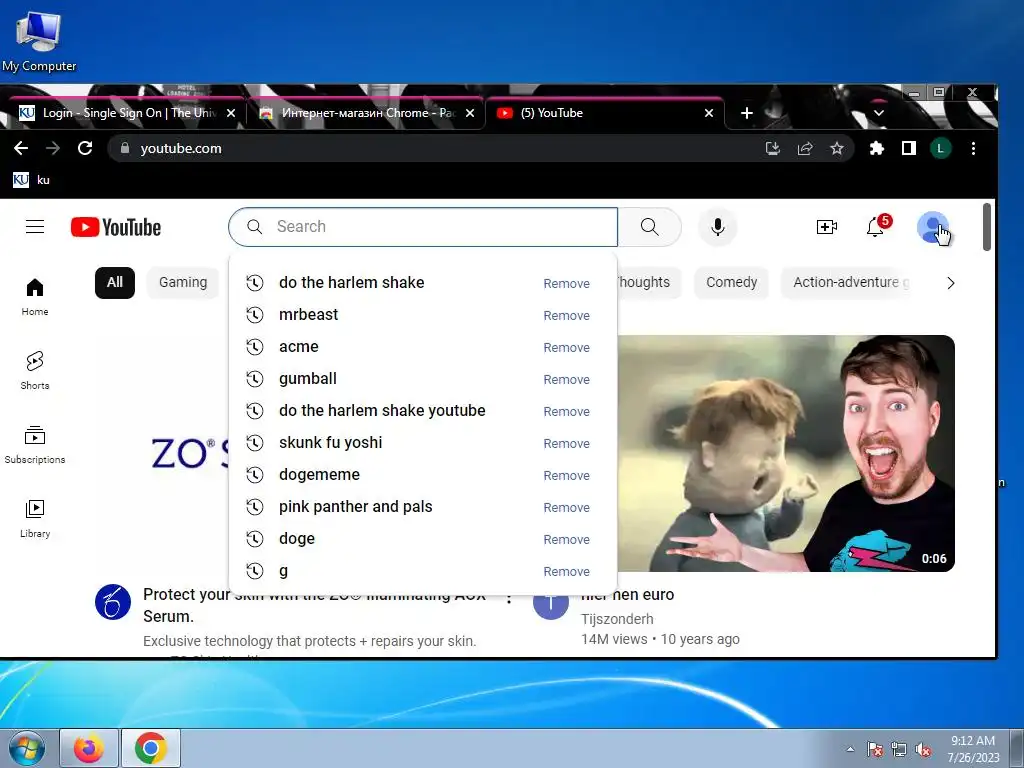The height and width of the screenshot is (768, 1024).
Task: Click the install app icon in address bar
Action: pyautogui.click(x=773, y=148)
